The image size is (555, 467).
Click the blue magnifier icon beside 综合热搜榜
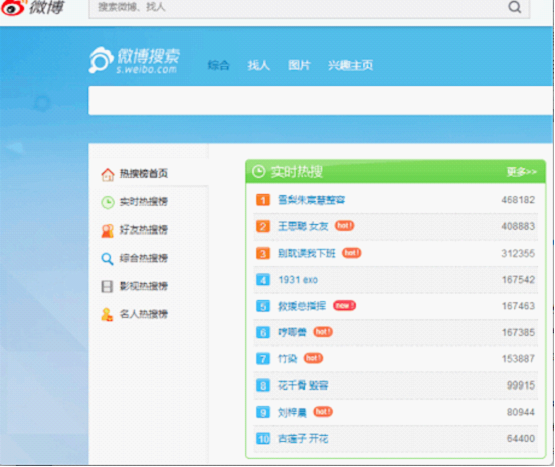107,258
